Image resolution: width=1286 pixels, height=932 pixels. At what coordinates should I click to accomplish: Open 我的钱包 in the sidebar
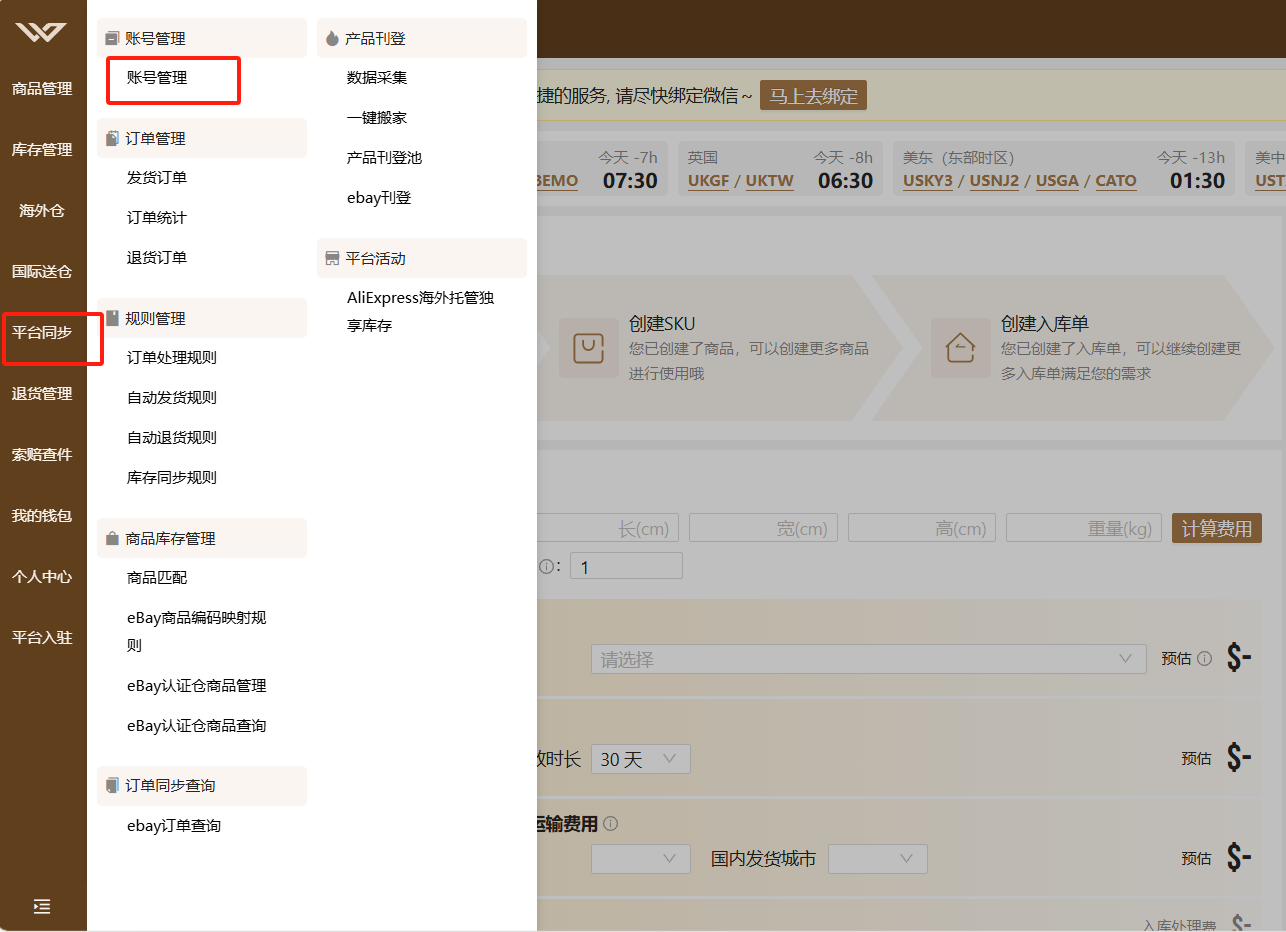(x=42, y=516)
